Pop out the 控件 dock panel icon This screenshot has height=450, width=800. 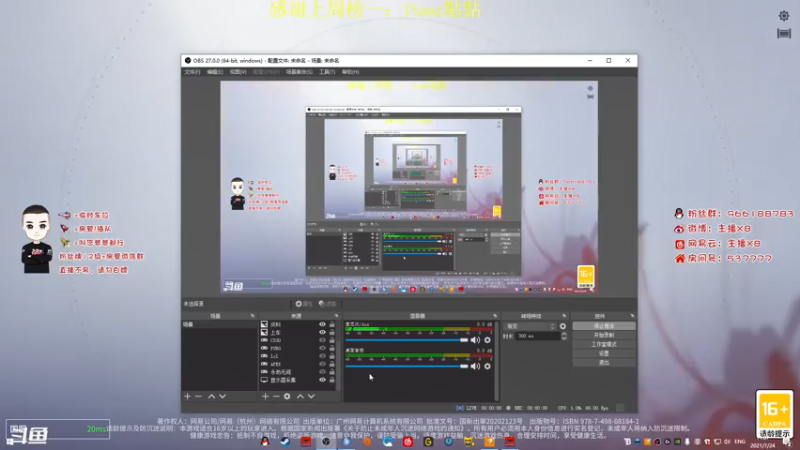coord(632,316)
